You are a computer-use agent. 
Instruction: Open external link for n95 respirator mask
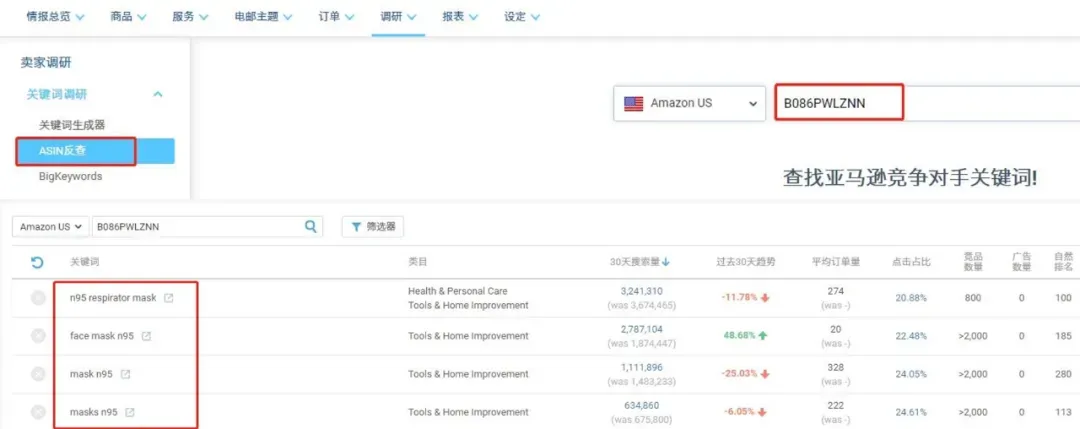[168, 298]
